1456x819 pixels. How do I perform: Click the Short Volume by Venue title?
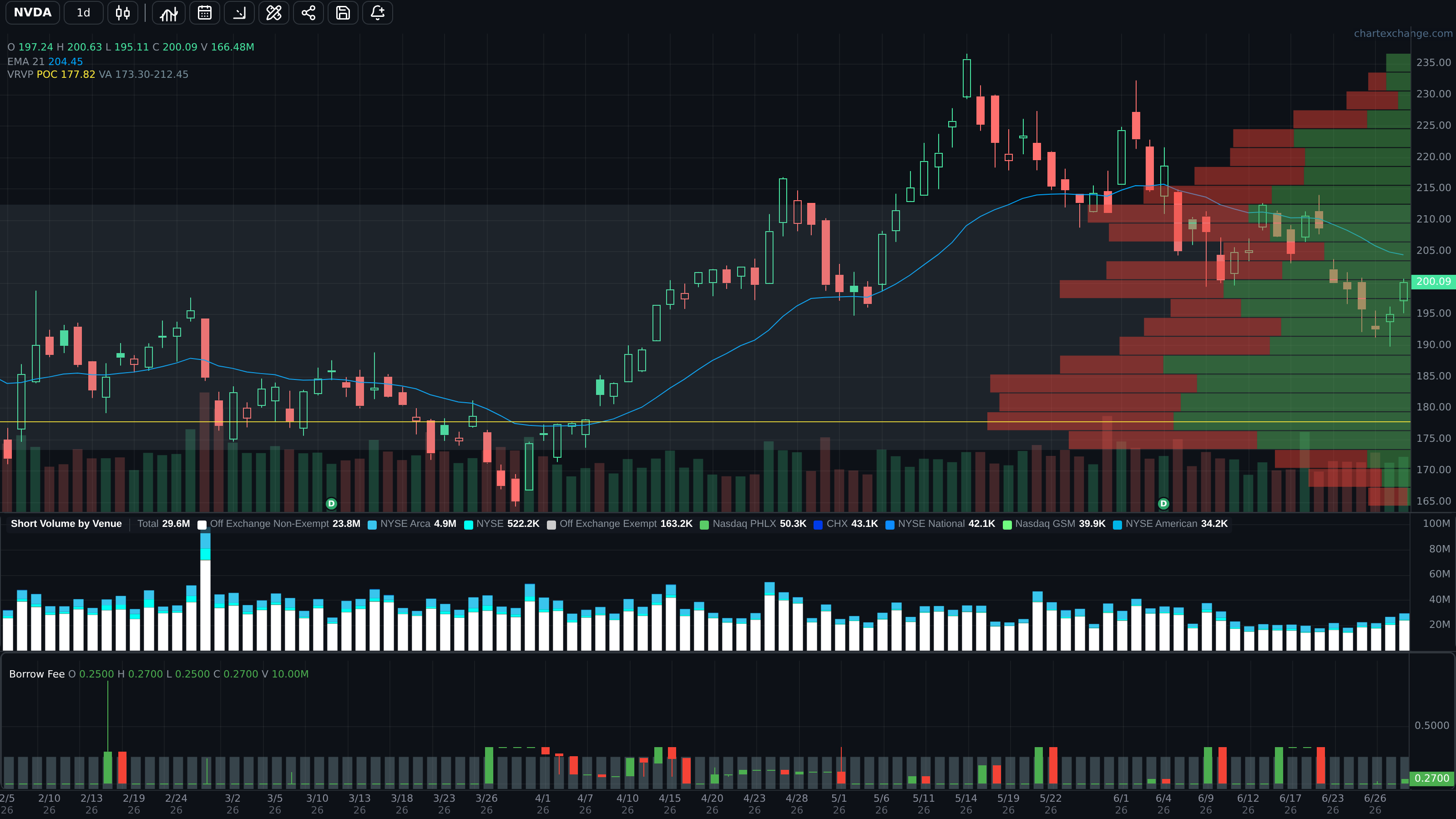tap(66, 523)
